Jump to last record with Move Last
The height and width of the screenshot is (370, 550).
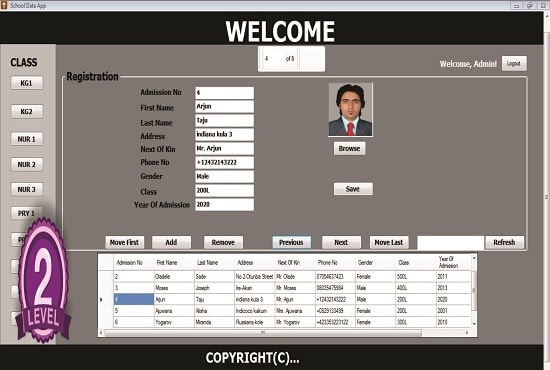click(389, 242)
